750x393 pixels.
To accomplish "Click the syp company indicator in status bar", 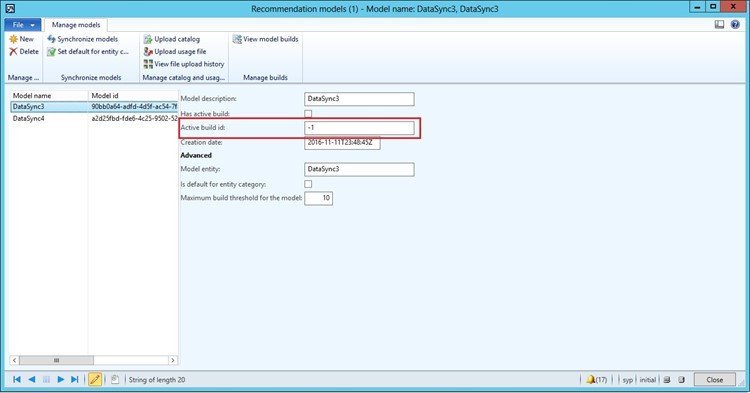I will [x=628, y=380].
